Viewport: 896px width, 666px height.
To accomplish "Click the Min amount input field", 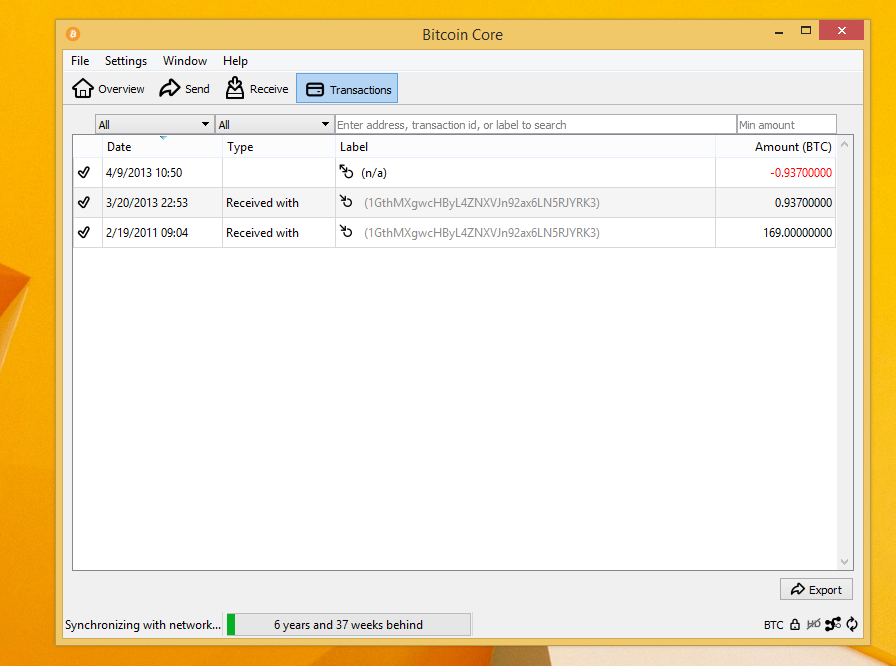I will 786,124.
